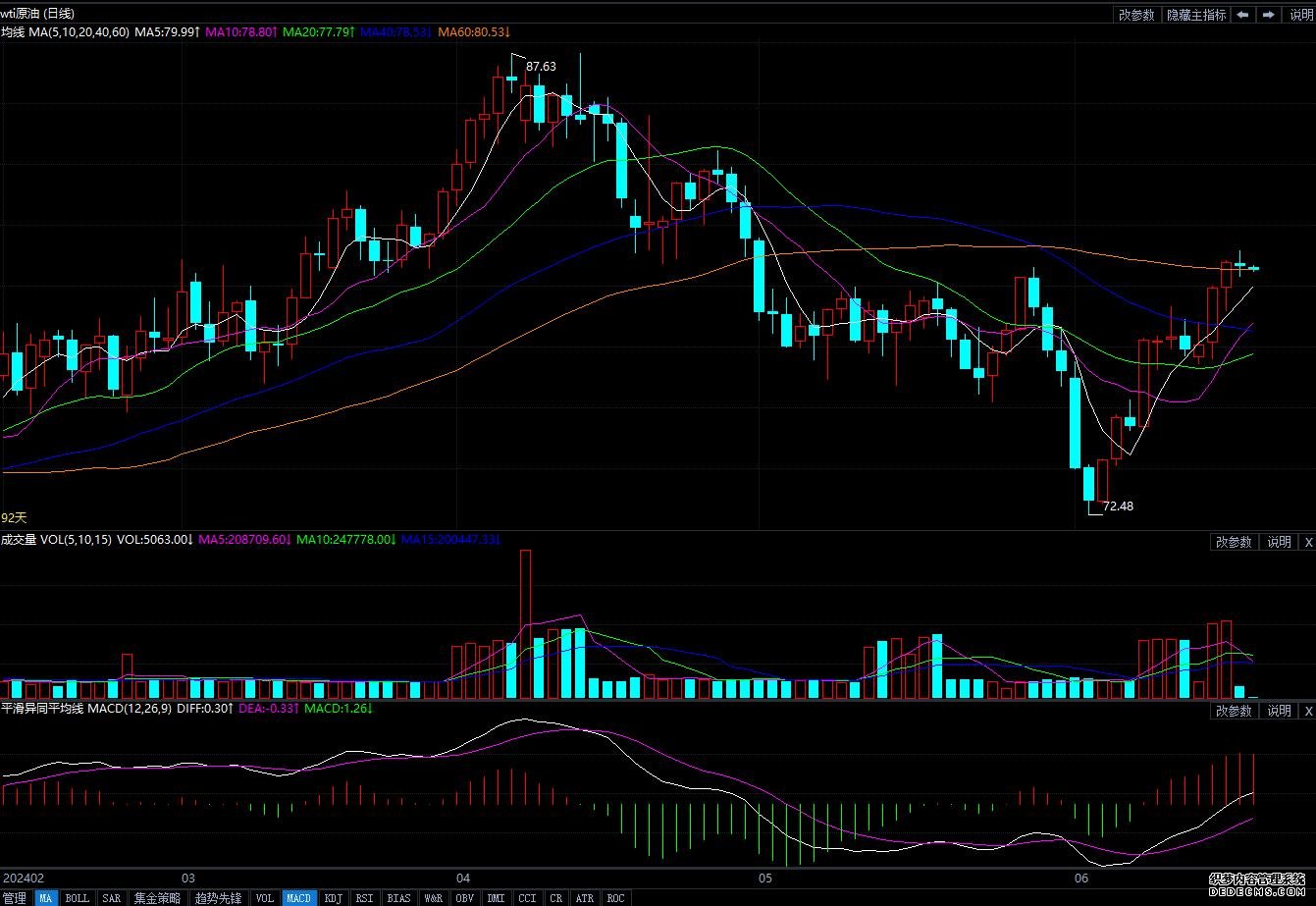This screenshot has height=906, width=1316.
Task: Click the MA20:77.79 value
Action: (319, 32)
